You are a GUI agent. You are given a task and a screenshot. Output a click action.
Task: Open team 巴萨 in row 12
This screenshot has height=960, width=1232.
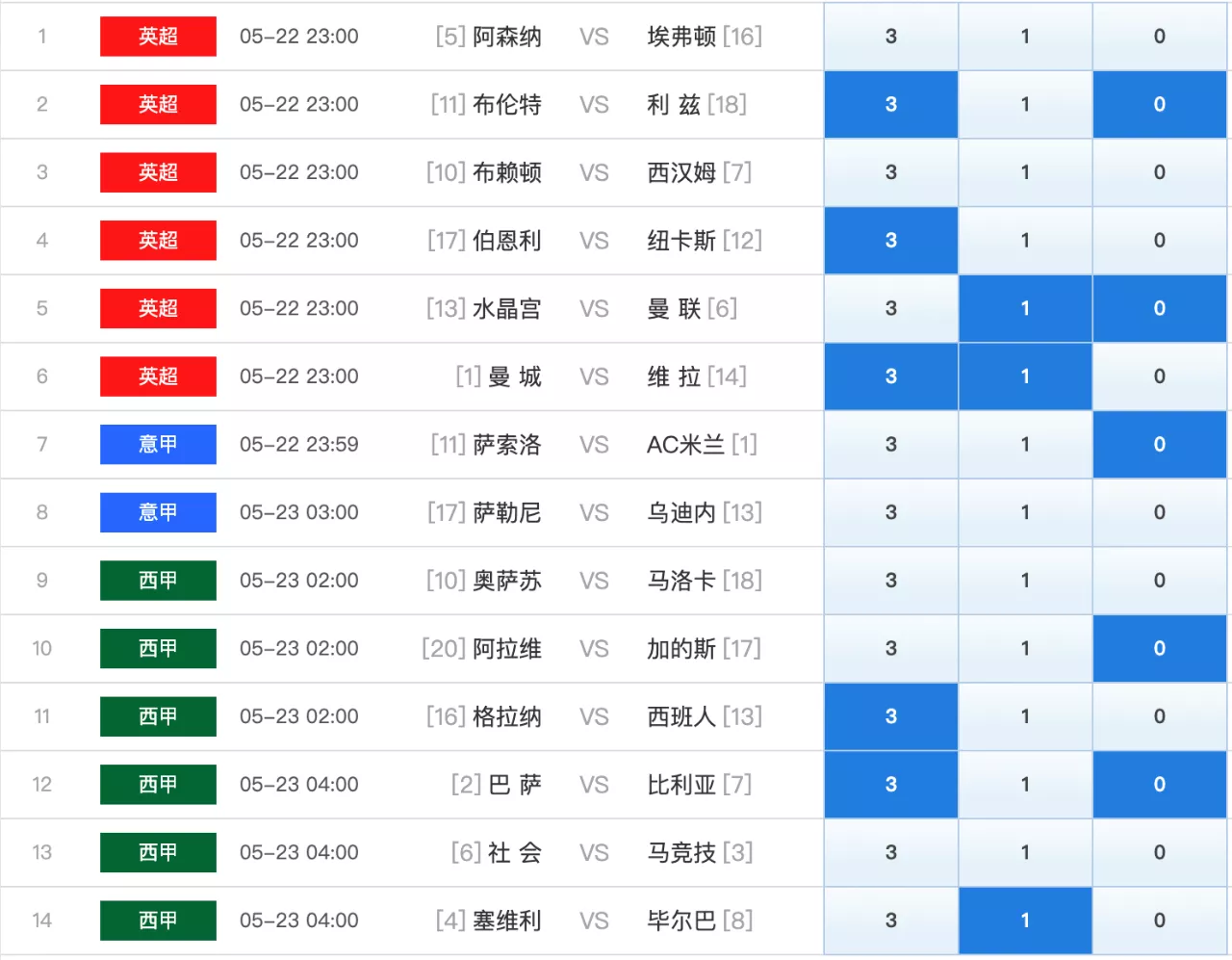(515, 785)
